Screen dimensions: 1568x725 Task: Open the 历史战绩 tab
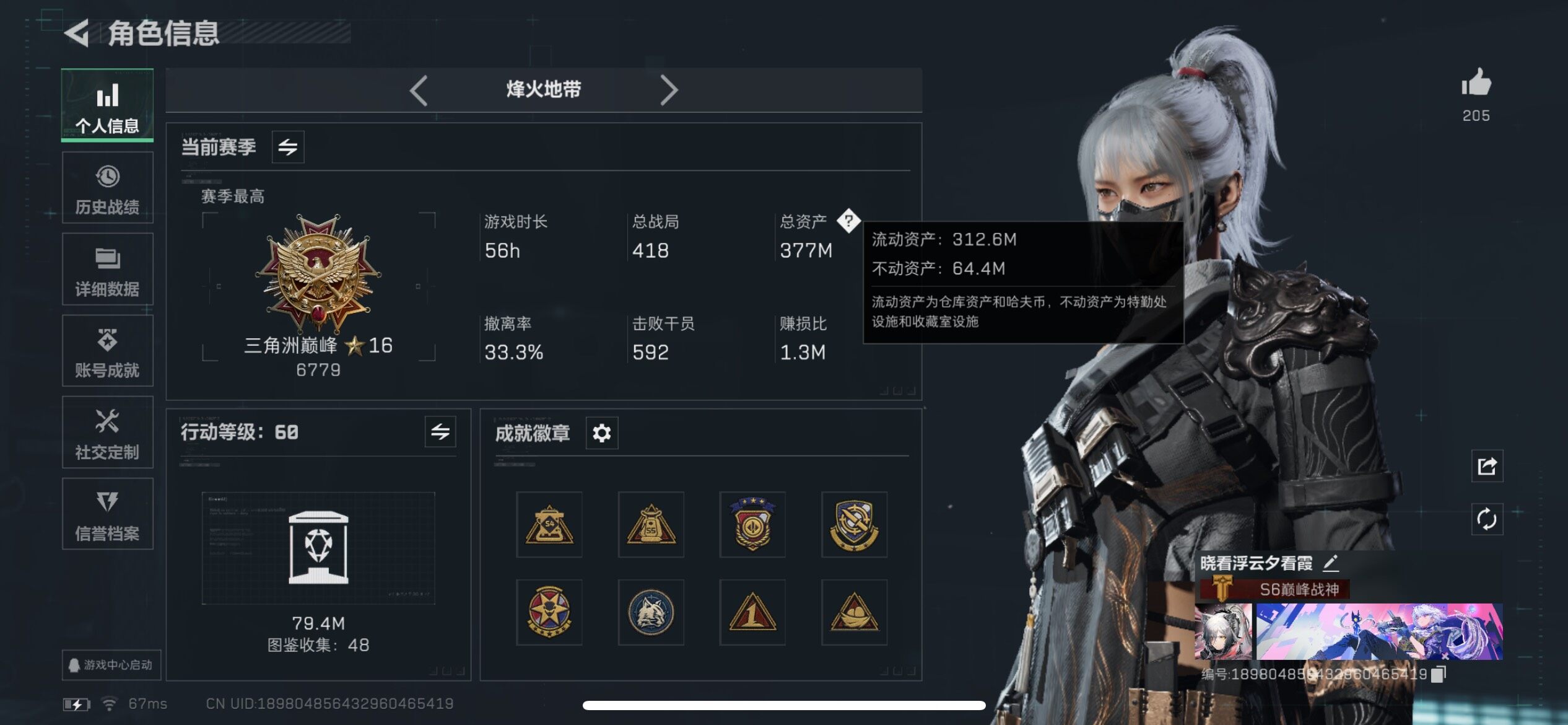(x=108, y=188)
